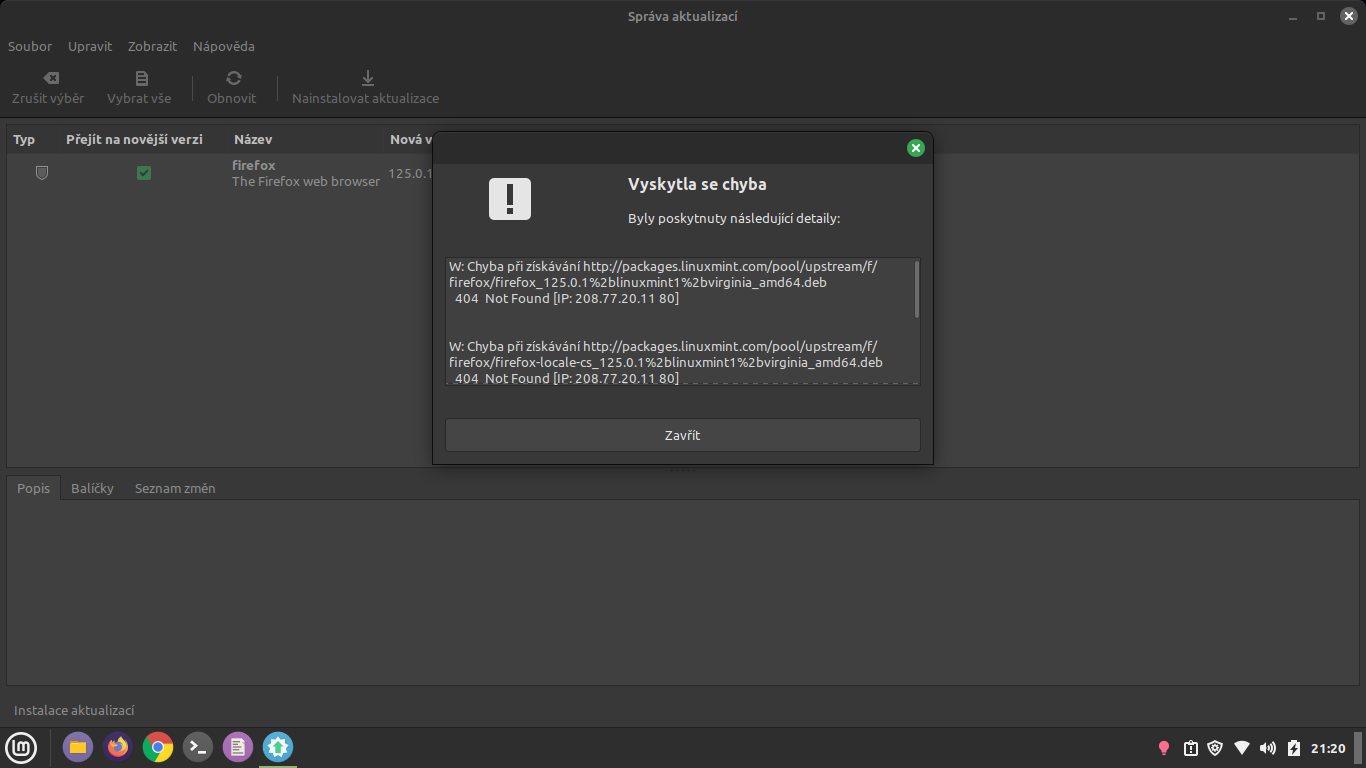The height and width of the screenshot is (768, 1366).
Task: Sort updates by Název column header
Action: point(253,139)
